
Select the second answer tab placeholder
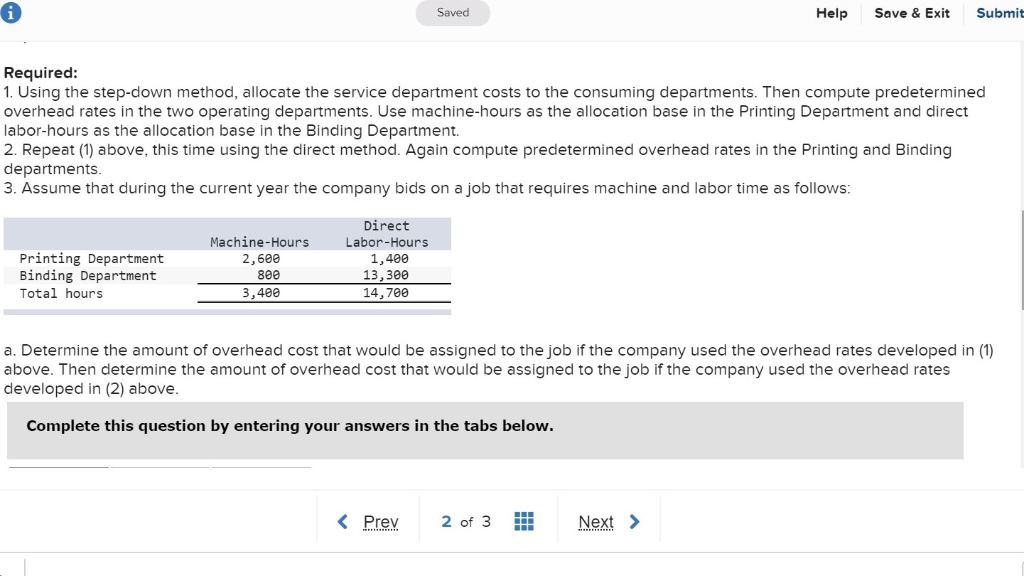(160, 464)
